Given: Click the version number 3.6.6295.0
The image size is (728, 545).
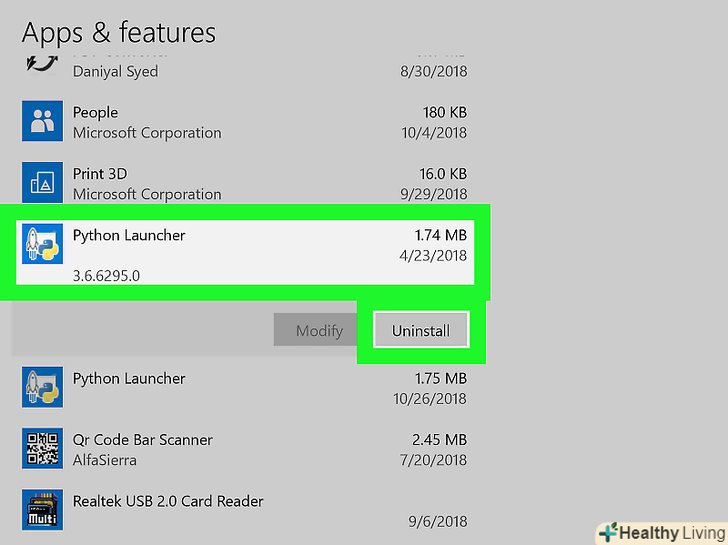Looking at the screenshot, I should 106,276.
